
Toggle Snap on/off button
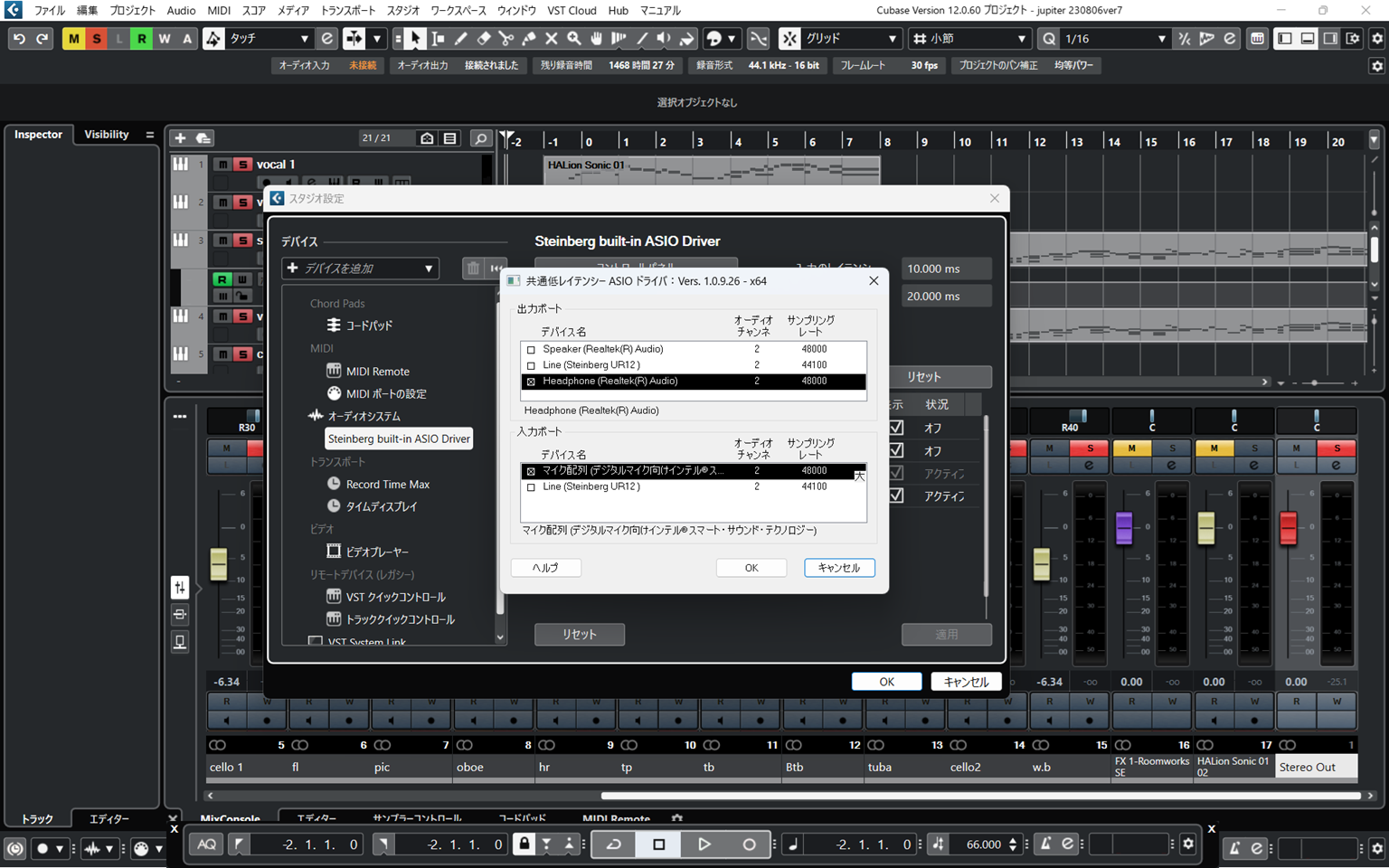[x=789, y=39]
